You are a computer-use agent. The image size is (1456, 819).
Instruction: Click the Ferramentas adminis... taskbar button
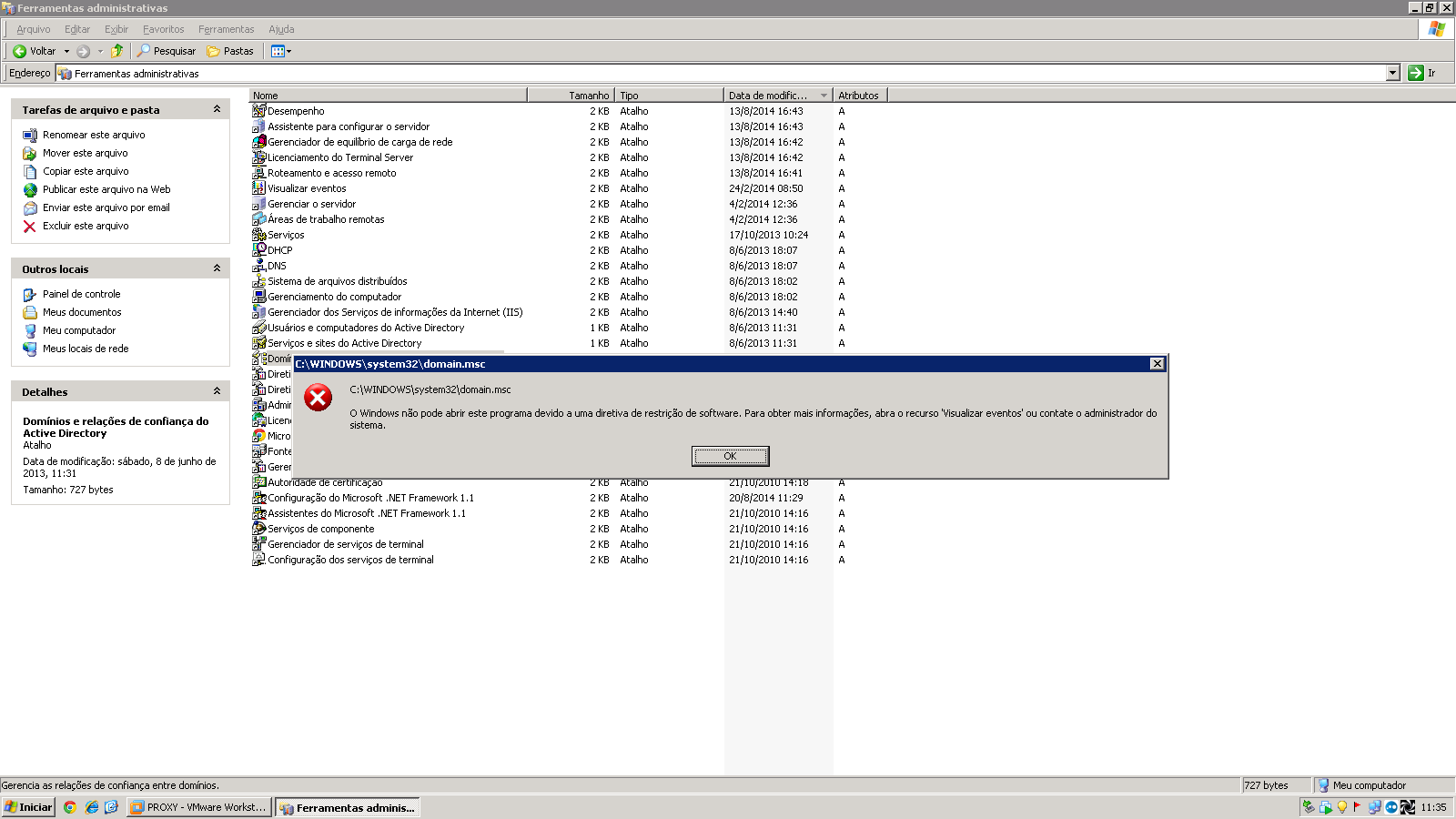click(348, 807)
